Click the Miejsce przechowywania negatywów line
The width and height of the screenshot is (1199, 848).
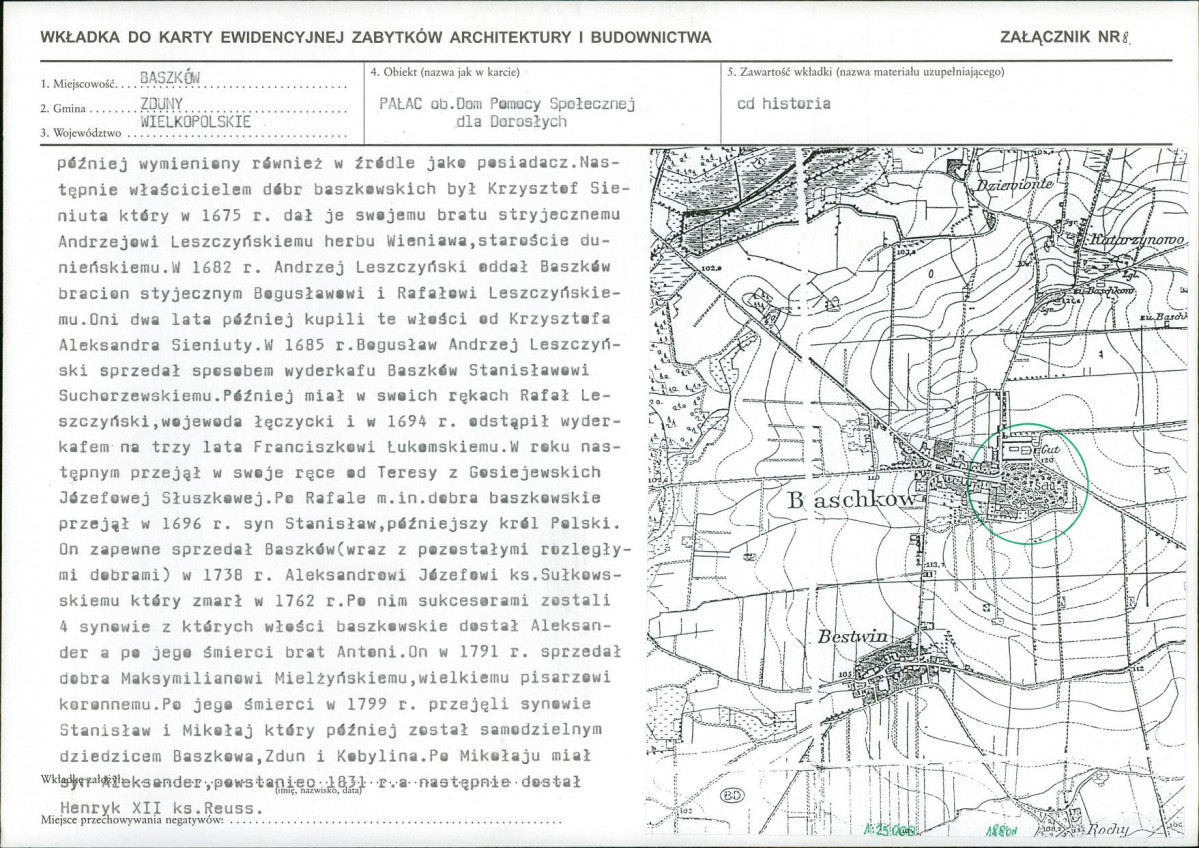(301, 820)
